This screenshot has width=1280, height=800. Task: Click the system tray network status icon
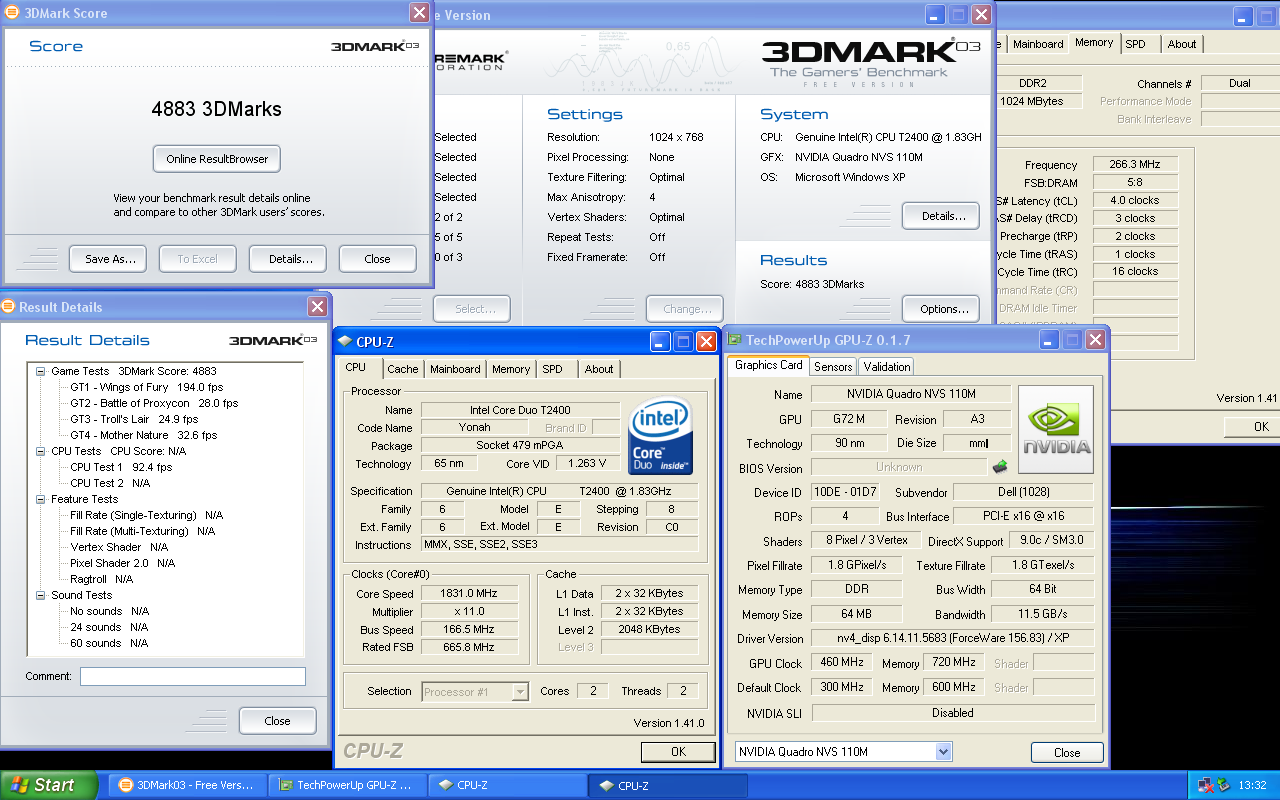point(1206,785)
